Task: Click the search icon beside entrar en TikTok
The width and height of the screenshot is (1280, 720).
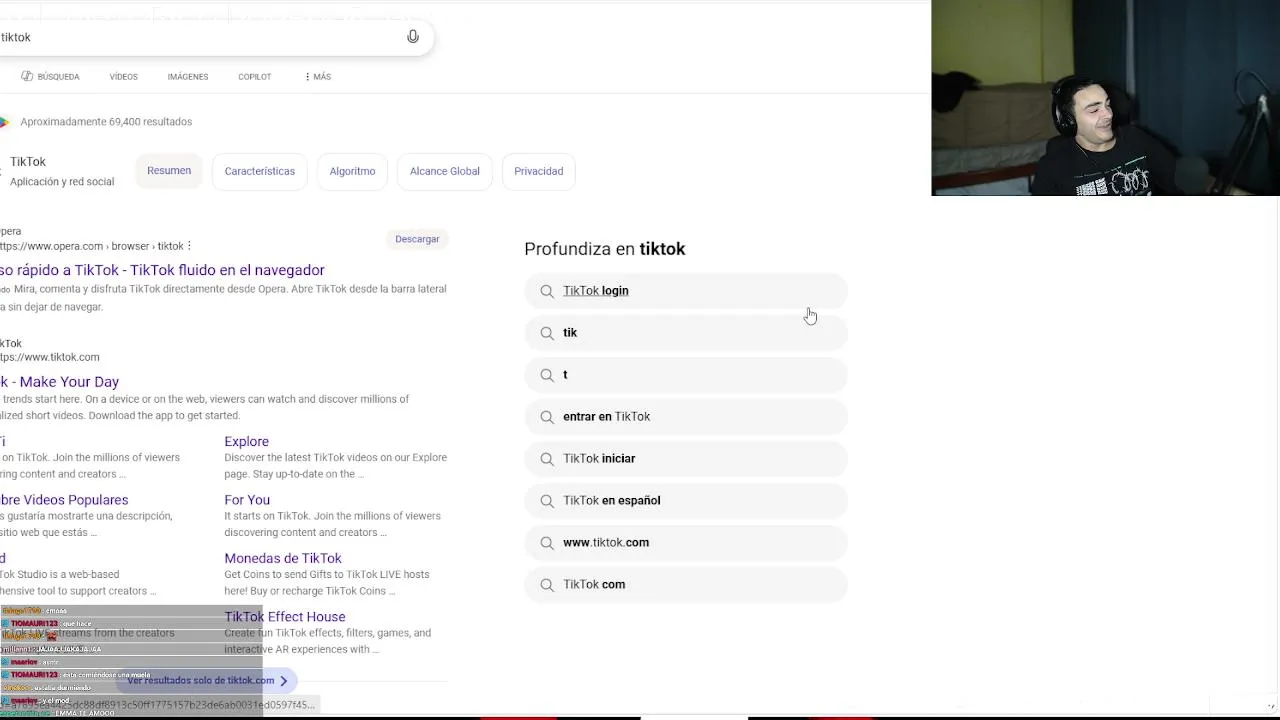Action: (547, 417)
